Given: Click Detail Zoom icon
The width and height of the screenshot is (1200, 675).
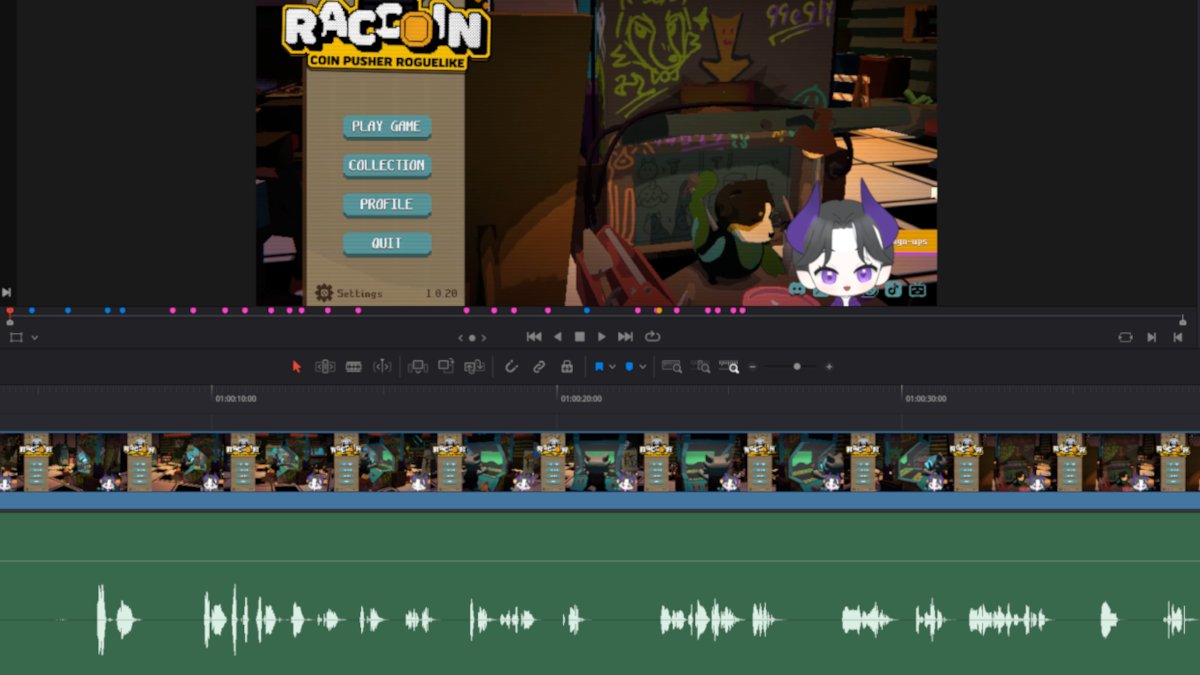Looking at the screenshot, I should (x=701, y=367).
